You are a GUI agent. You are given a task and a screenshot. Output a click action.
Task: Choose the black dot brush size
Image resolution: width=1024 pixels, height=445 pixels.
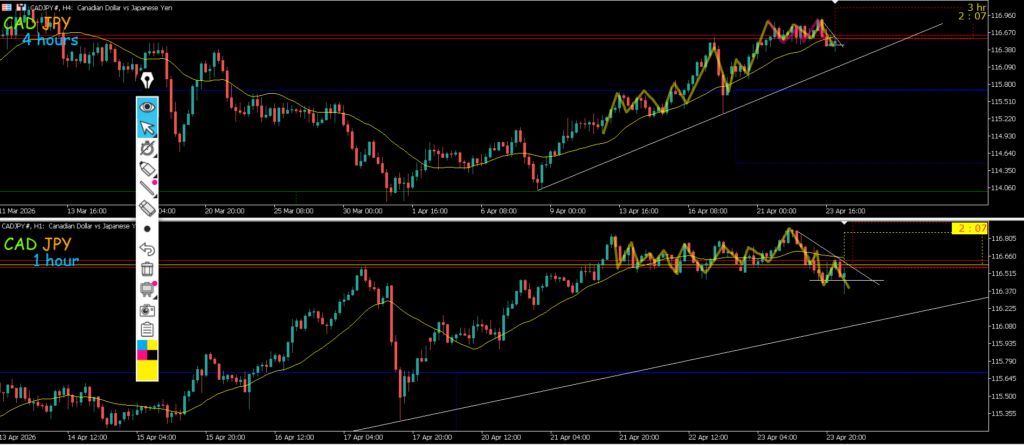(147, 228)
